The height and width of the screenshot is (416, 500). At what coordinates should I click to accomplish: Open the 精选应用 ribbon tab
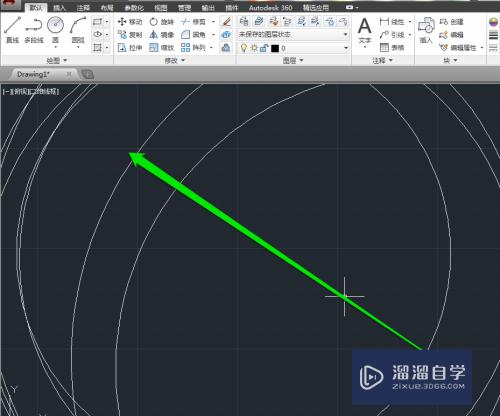tap(316, 7)
